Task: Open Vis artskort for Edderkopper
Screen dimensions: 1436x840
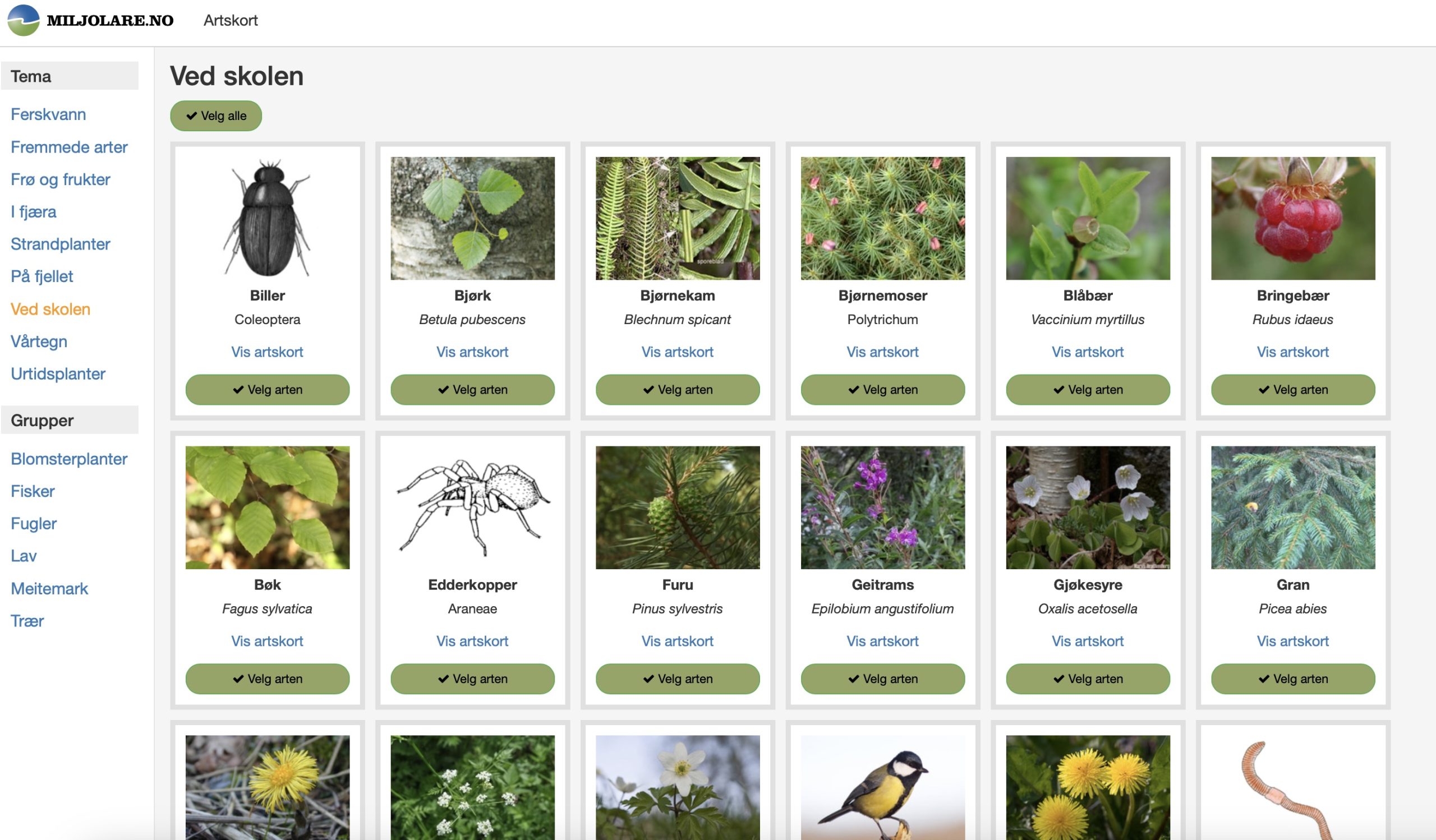Action: 472,641
